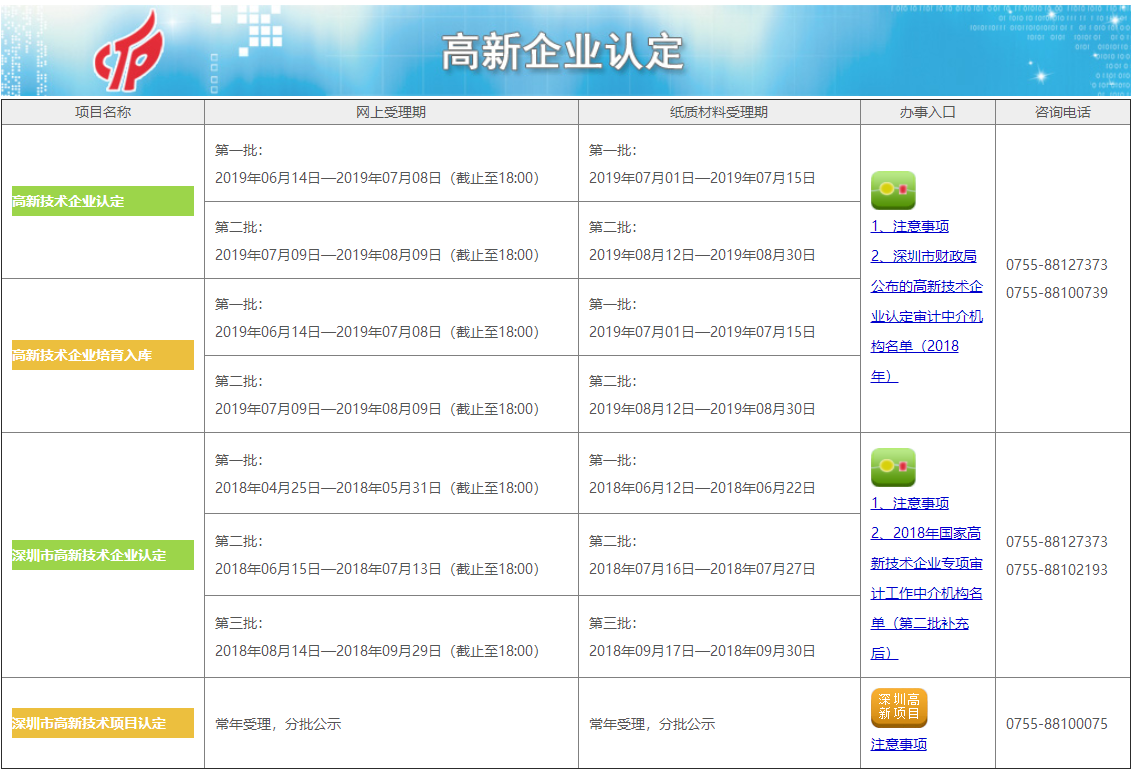This screenshot has width=1132, height=775.
Task: Click phone number 0755-88100739
Action: tap(1056, 293)
